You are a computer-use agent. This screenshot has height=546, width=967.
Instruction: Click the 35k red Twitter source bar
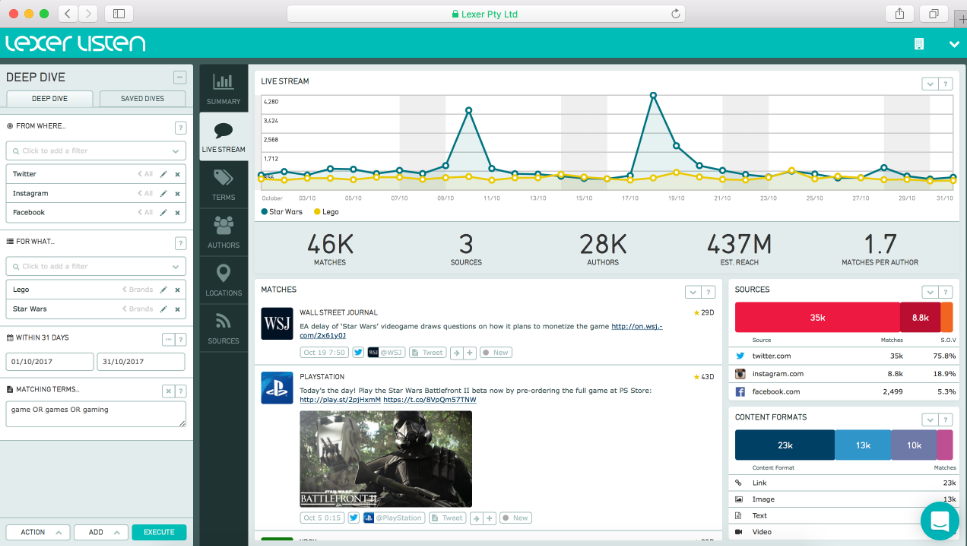coord(817,317)
